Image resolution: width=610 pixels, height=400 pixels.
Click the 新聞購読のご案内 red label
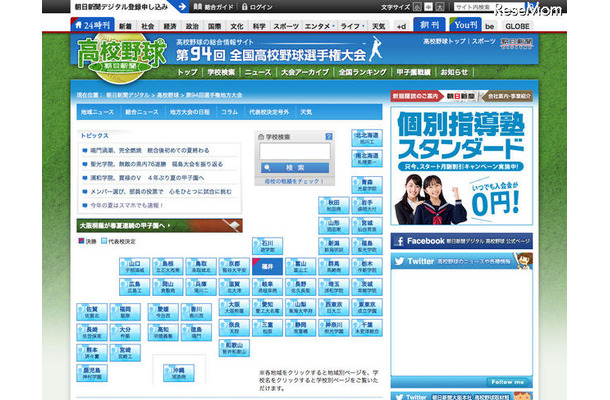coord(415,96)
